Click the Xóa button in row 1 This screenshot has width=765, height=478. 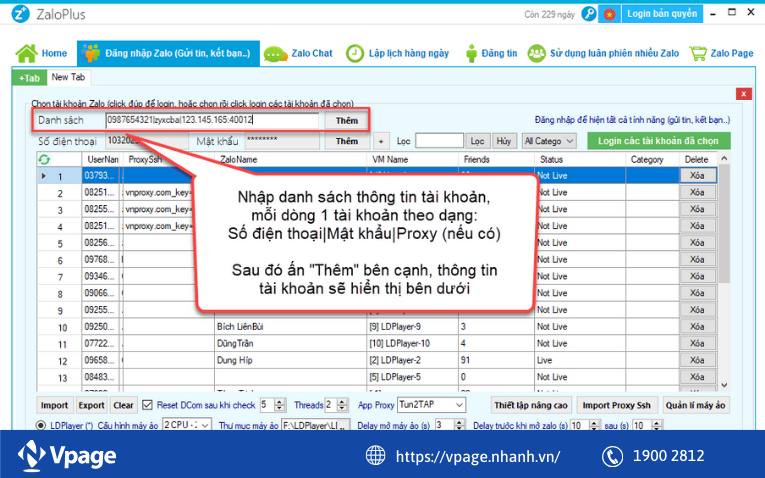coord(697,176)
